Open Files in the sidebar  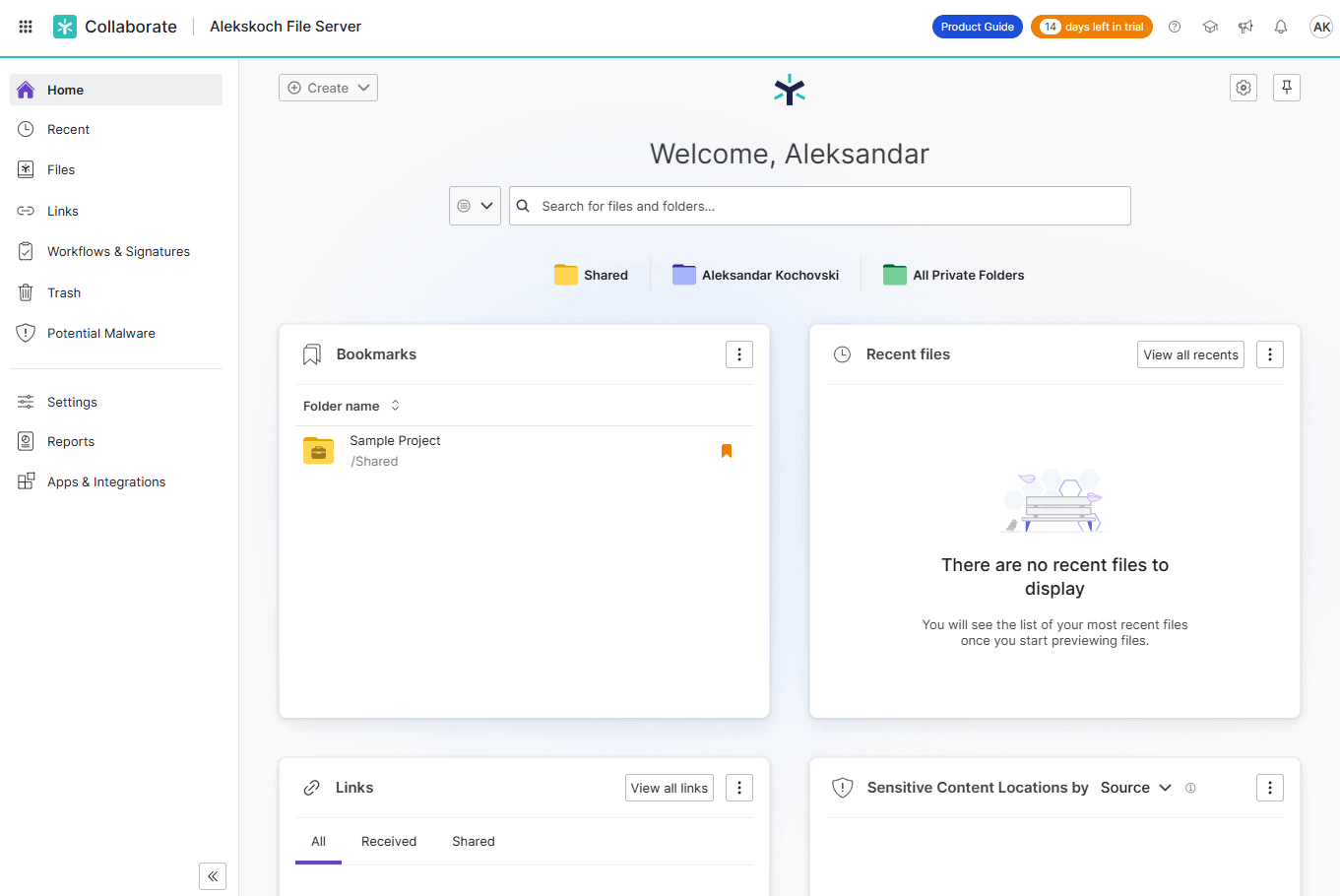point(116,169)
